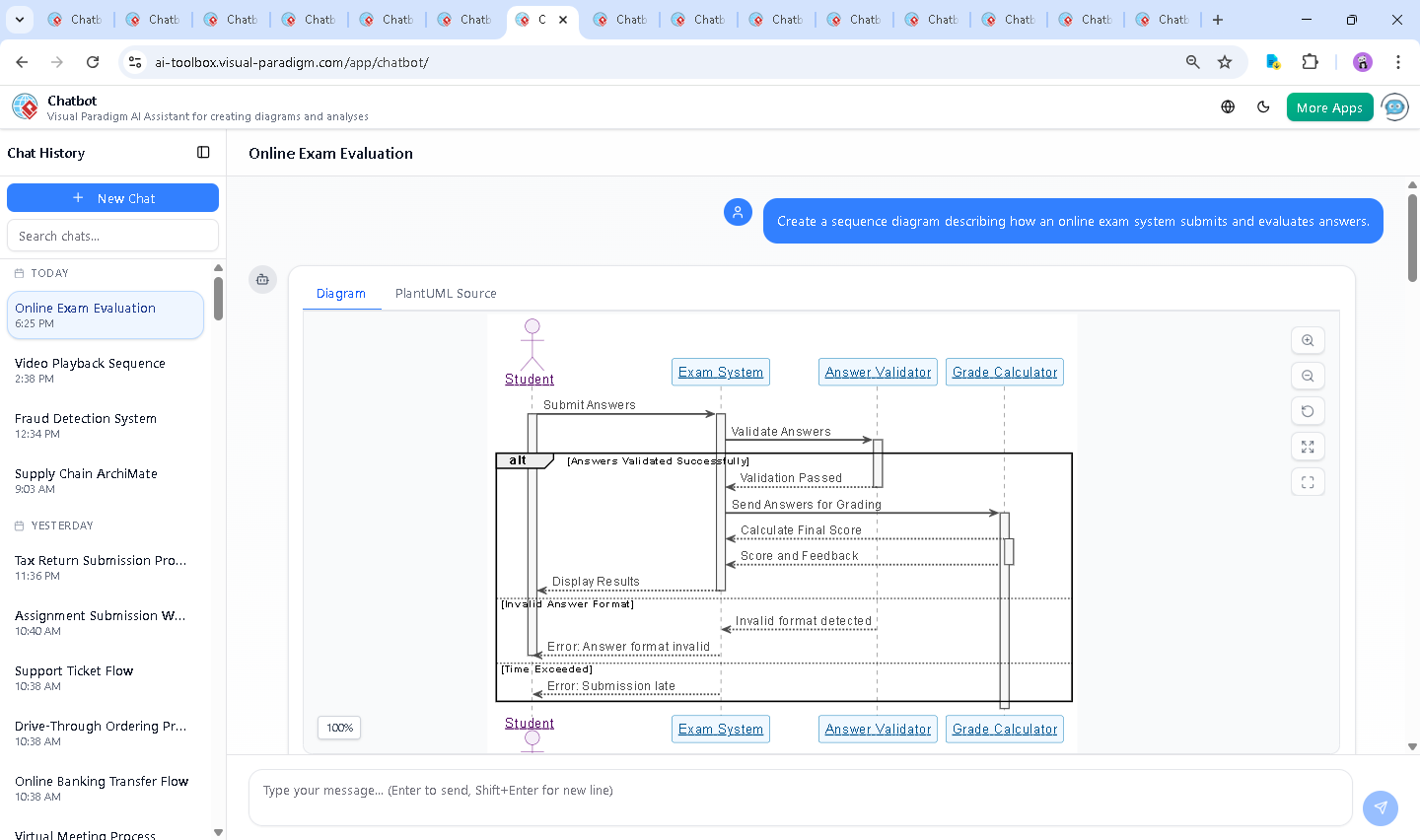Collapse the Chat History sidebar panel
The height and width of the screenshot is (840, 1420).
(x=203, y=153)
